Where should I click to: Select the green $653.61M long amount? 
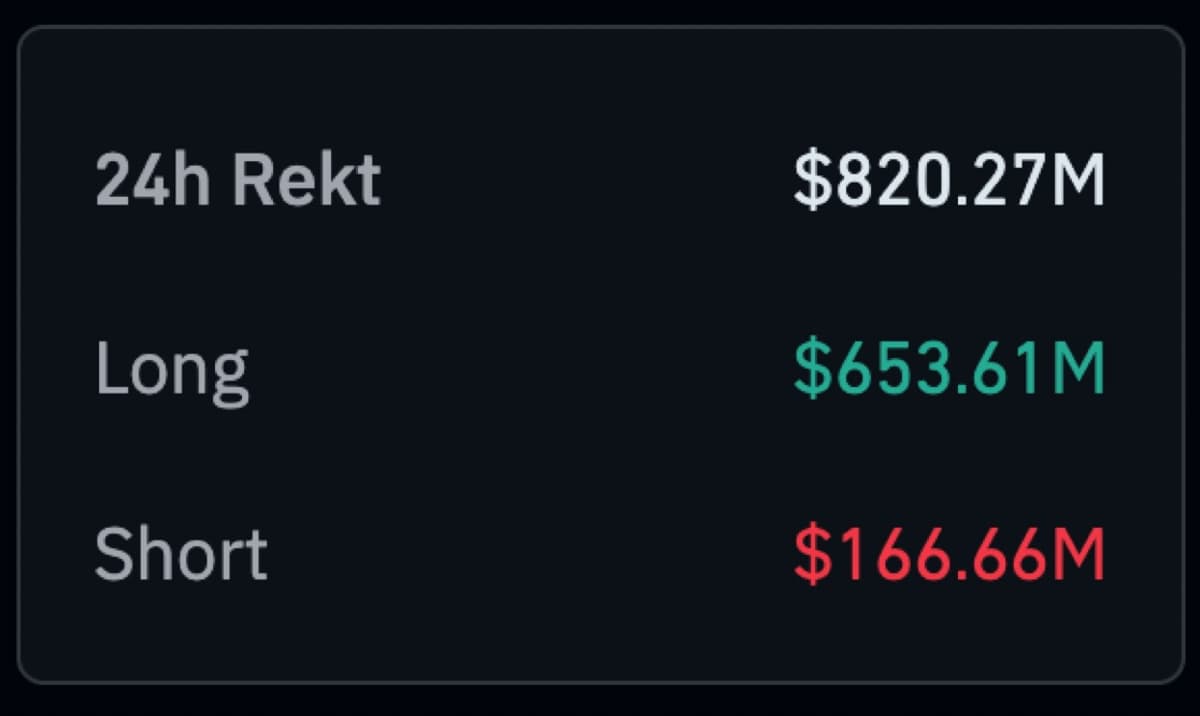949,369
